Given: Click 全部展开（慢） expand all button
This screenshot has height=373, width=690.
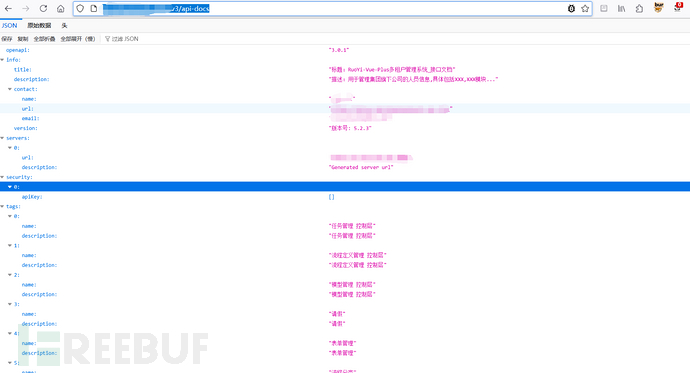Looking at the screenshot, I should click(x=78, y=39).
